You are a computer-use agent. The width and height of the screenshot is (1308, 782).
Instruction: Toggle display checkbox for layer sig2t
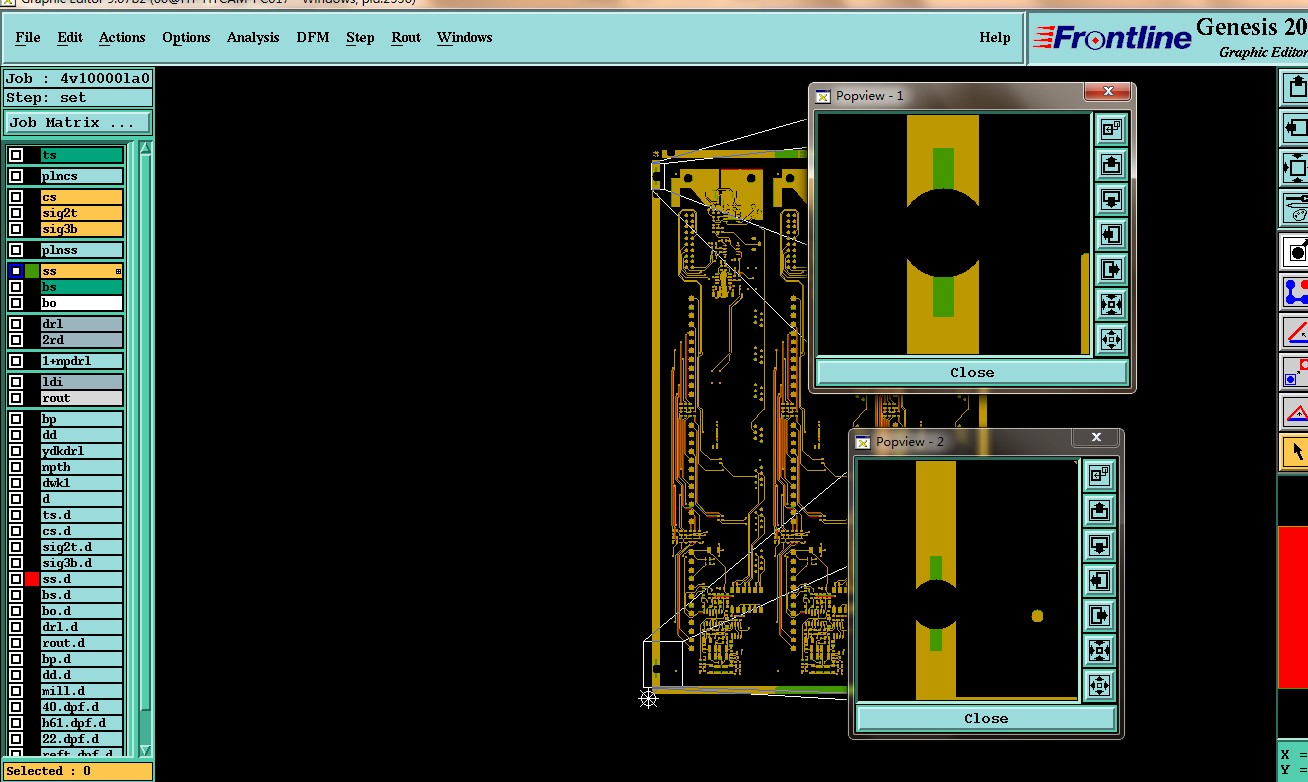point(16,213)
